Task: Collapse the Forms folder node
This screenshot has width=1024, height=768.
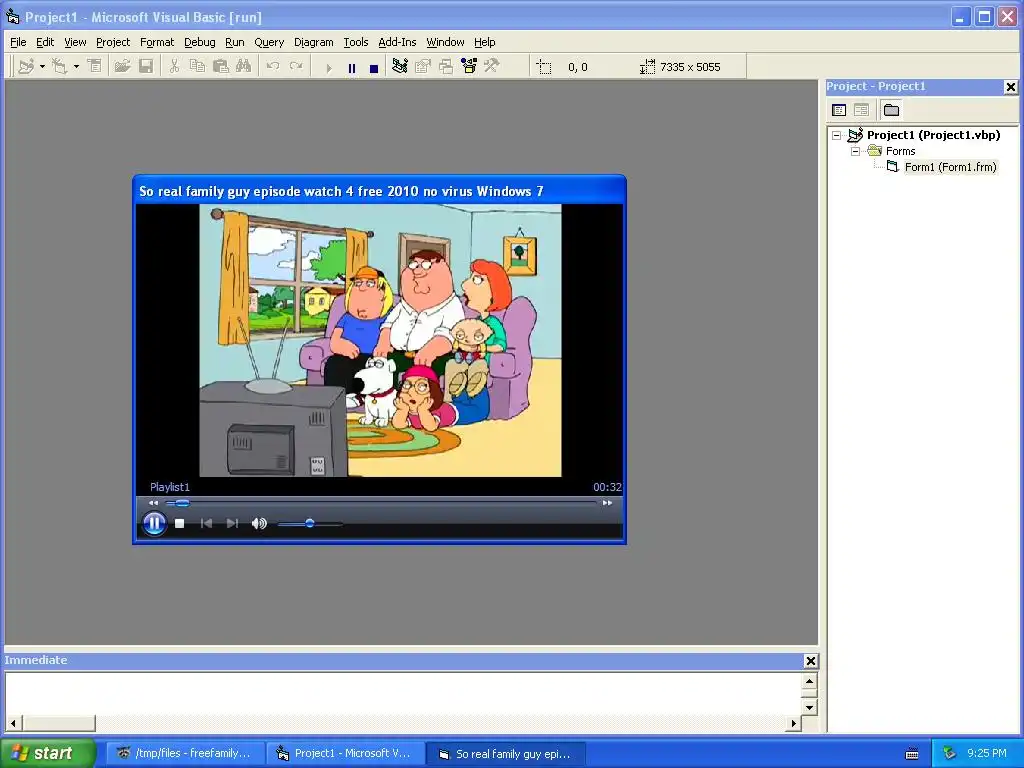Action: pos(856,152)
